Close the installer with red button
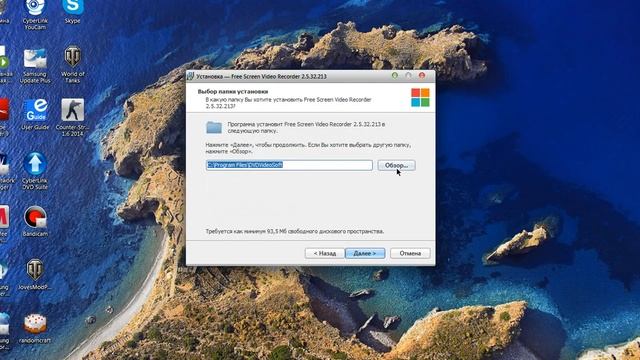Viewport: 640px width, 360px height. click(x=422, y=76)
